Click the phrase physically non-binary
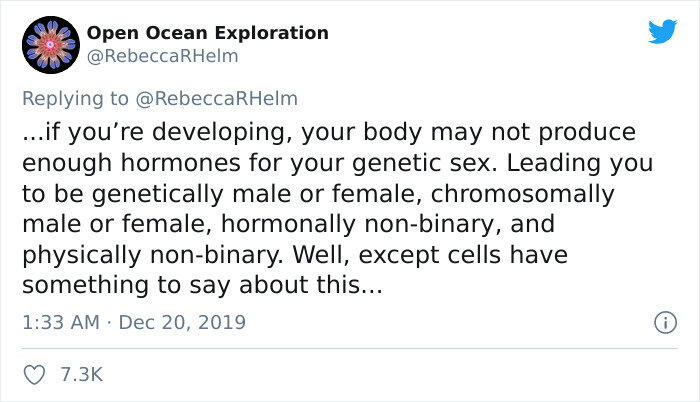Viewport: 700px width, 402px height. (x=152, y=255)
